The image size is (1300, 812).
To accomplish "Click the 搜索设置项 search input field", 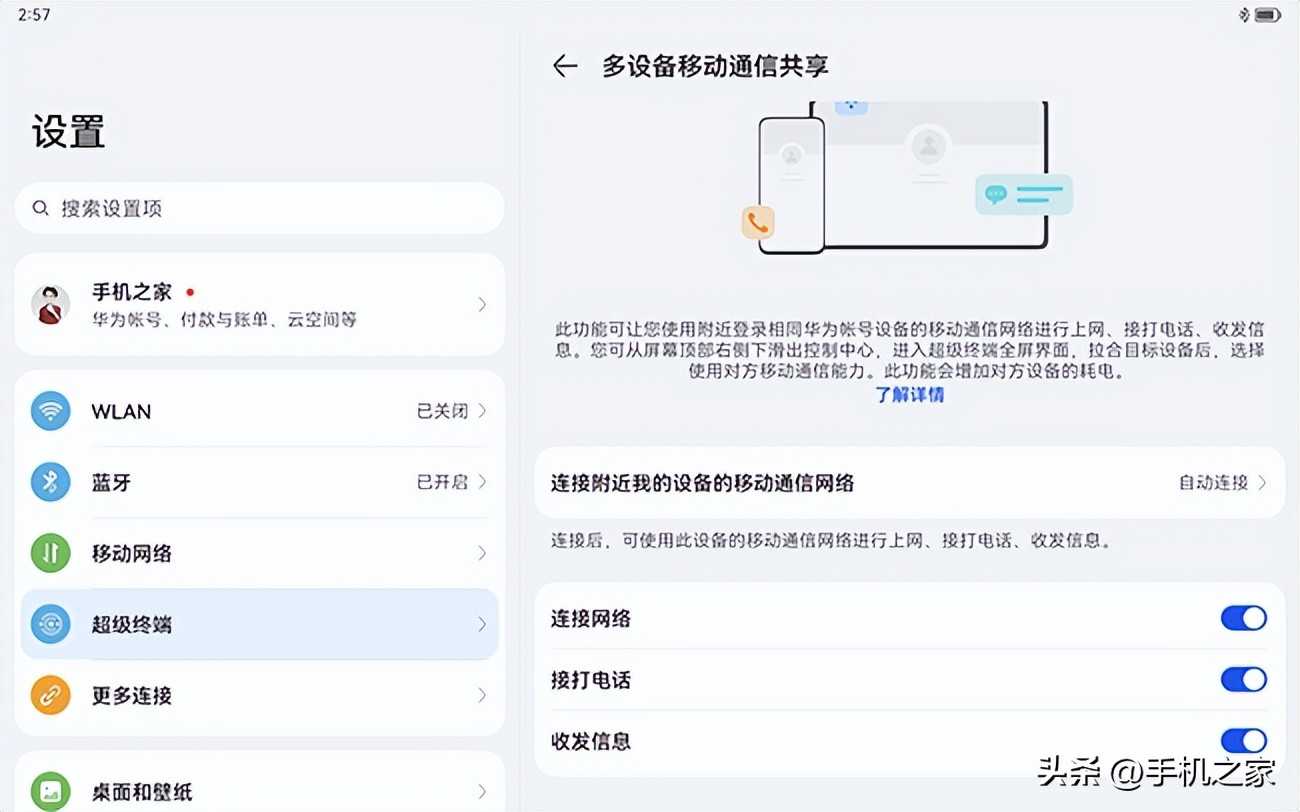I will (x=260, y=208).
